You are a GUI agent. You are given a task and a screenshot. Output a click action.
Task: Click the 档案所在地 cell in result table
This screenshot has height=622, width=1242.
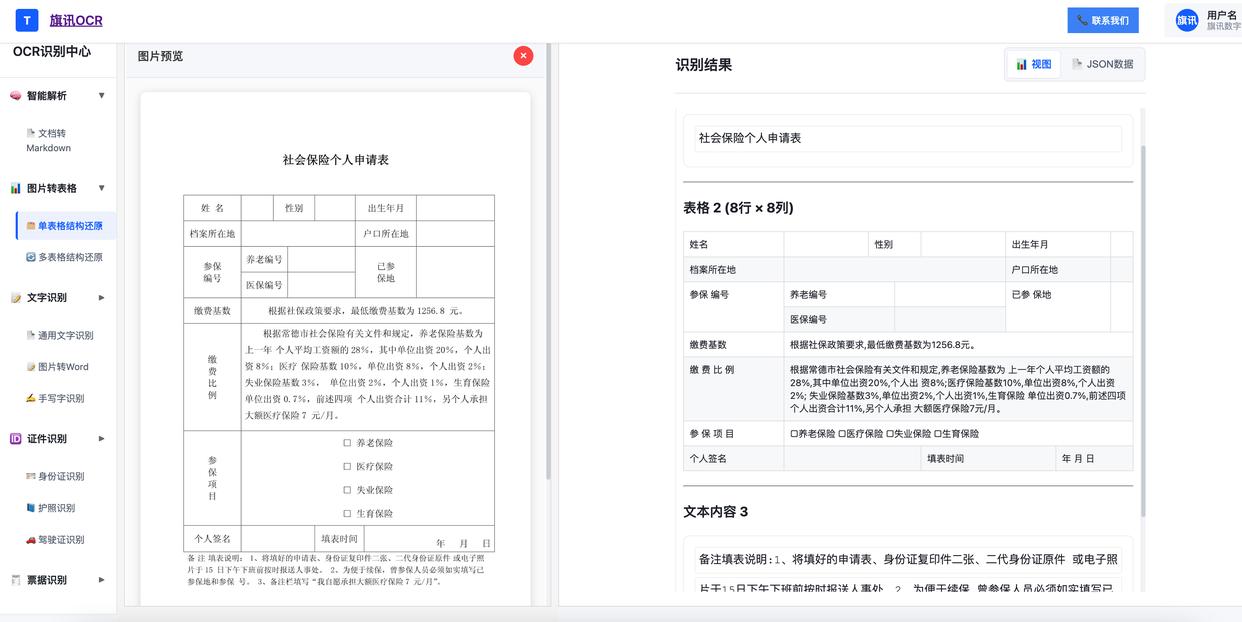[x=734, y=270]
